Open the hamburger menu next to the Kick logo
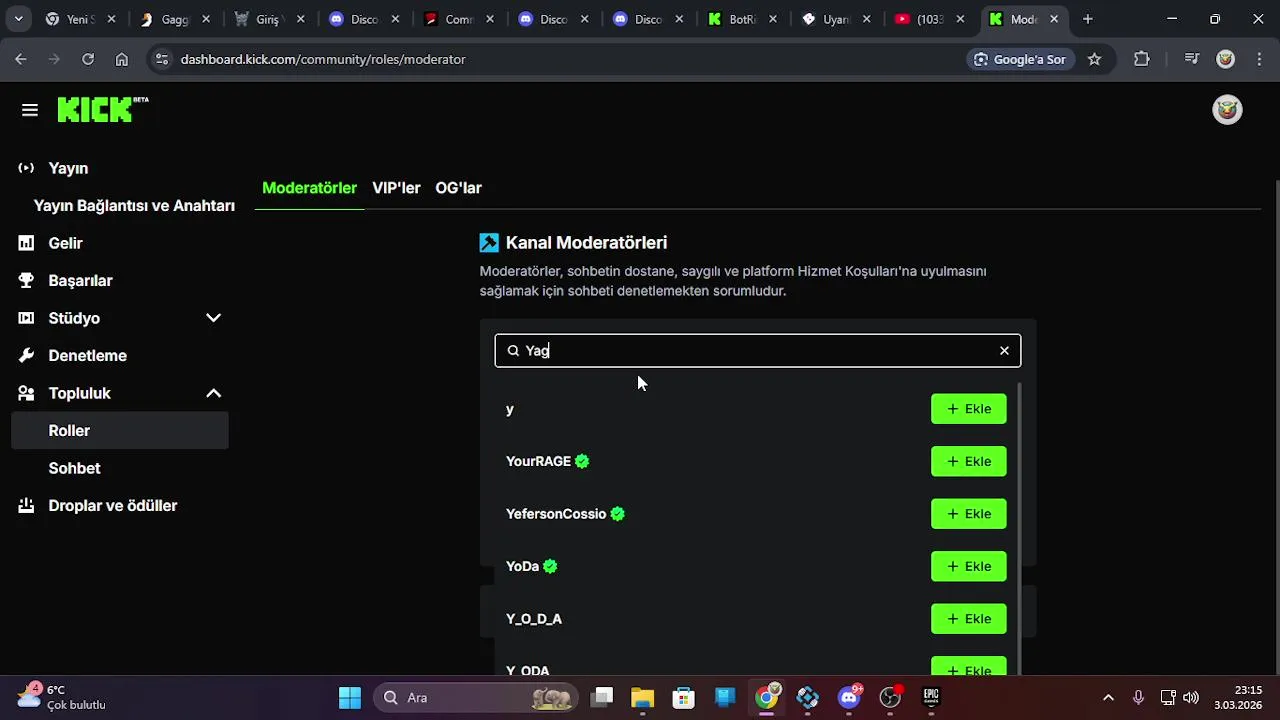1280x720 pixels. click(30, 110)
